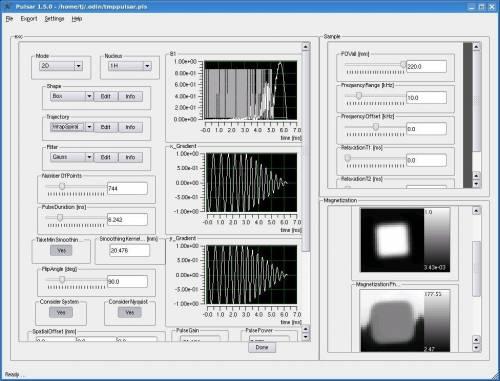Click the FOVall field showing 220.0
Screen dimensions: 500x381
[426, 66]
